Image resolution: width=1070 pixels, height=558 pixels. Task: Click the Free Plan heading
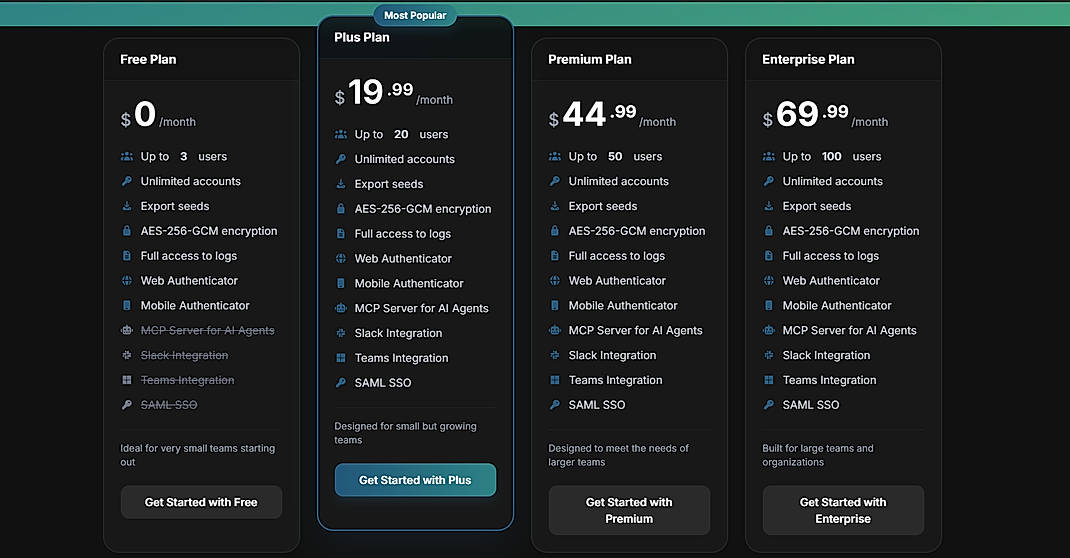point(148,59)
